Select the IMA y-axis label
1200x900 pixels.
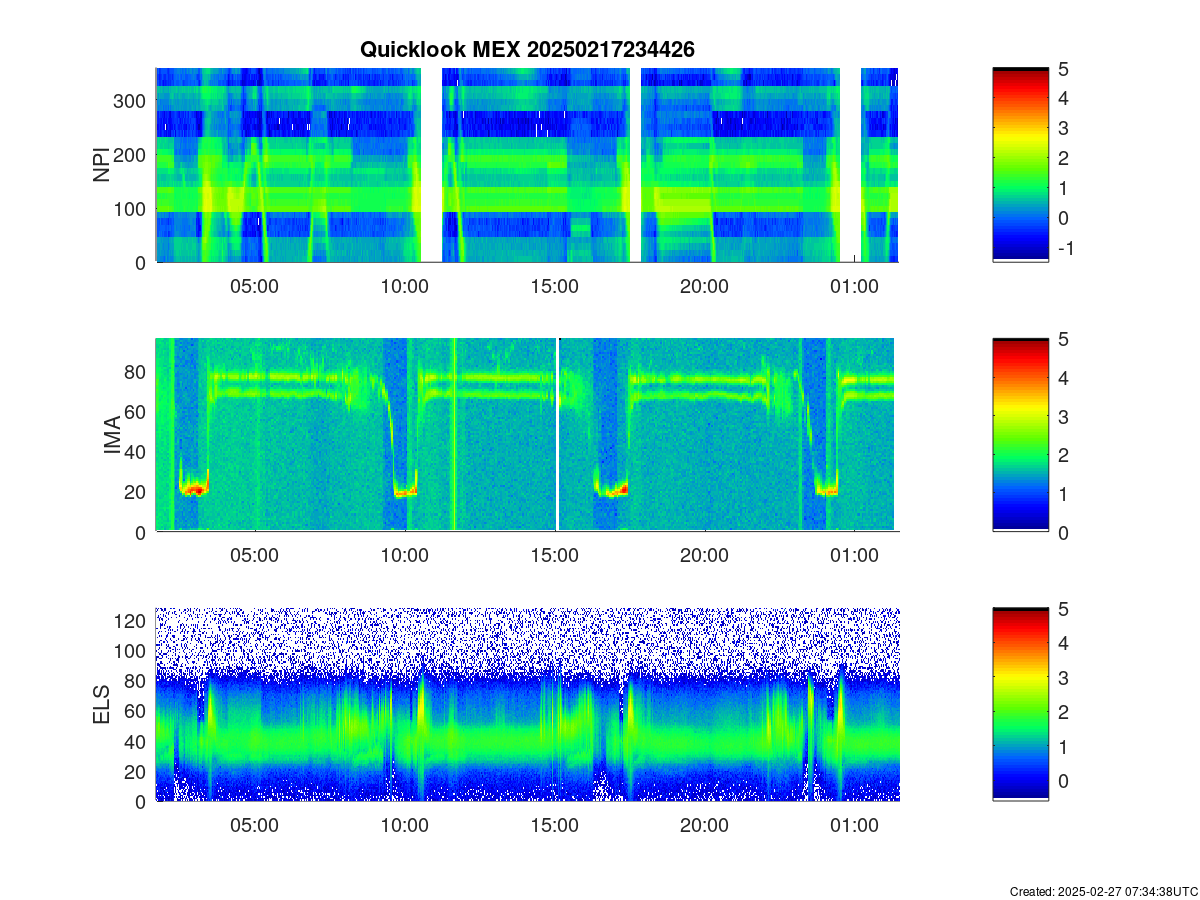coord(111,436)
